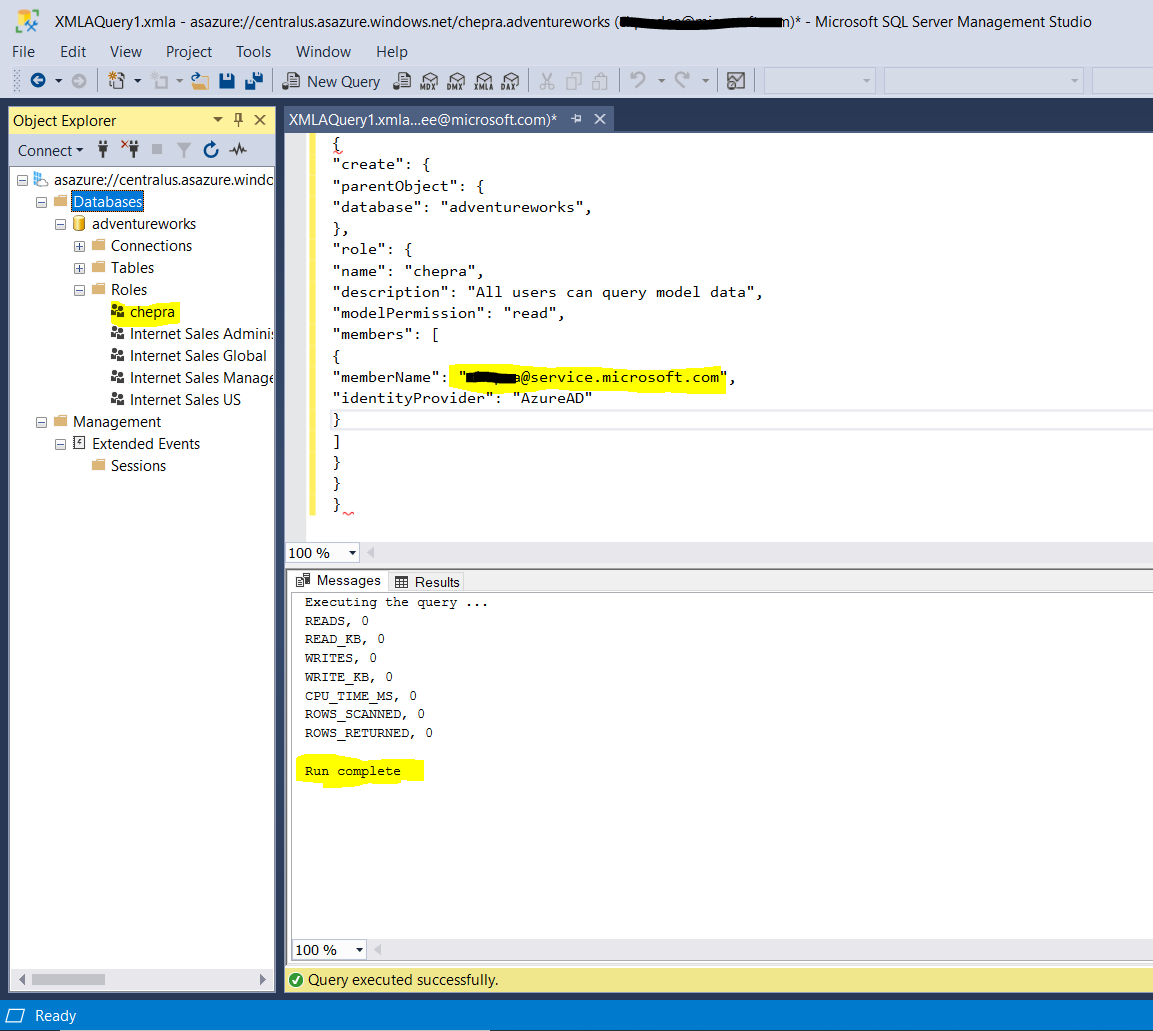Click the Paste clipboard icon
This screenshot has width=1153, height=1031.
600,81
